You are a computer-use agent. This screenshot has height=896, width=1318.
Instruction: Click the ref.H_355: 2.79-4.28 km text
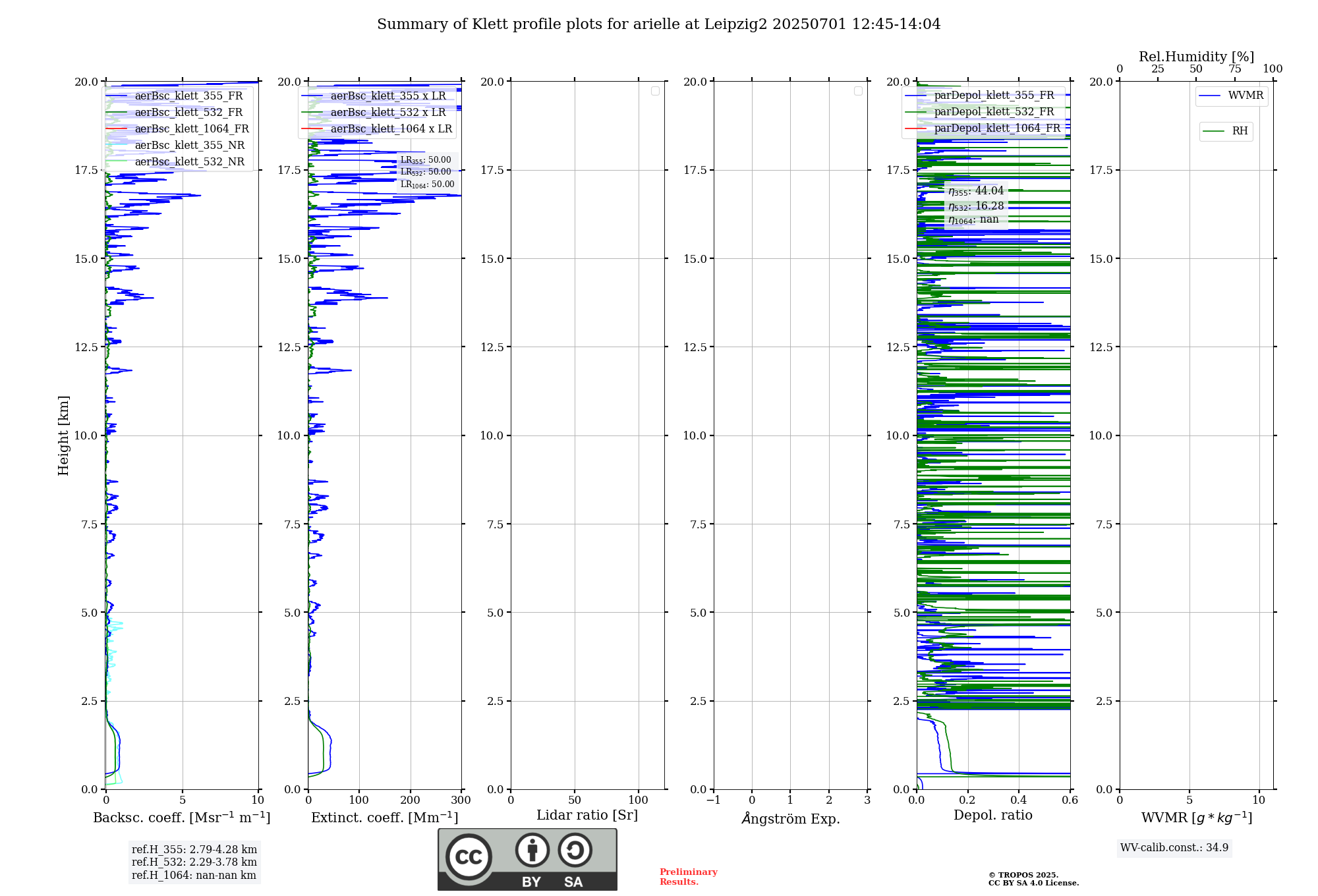(x=194, y=850)
